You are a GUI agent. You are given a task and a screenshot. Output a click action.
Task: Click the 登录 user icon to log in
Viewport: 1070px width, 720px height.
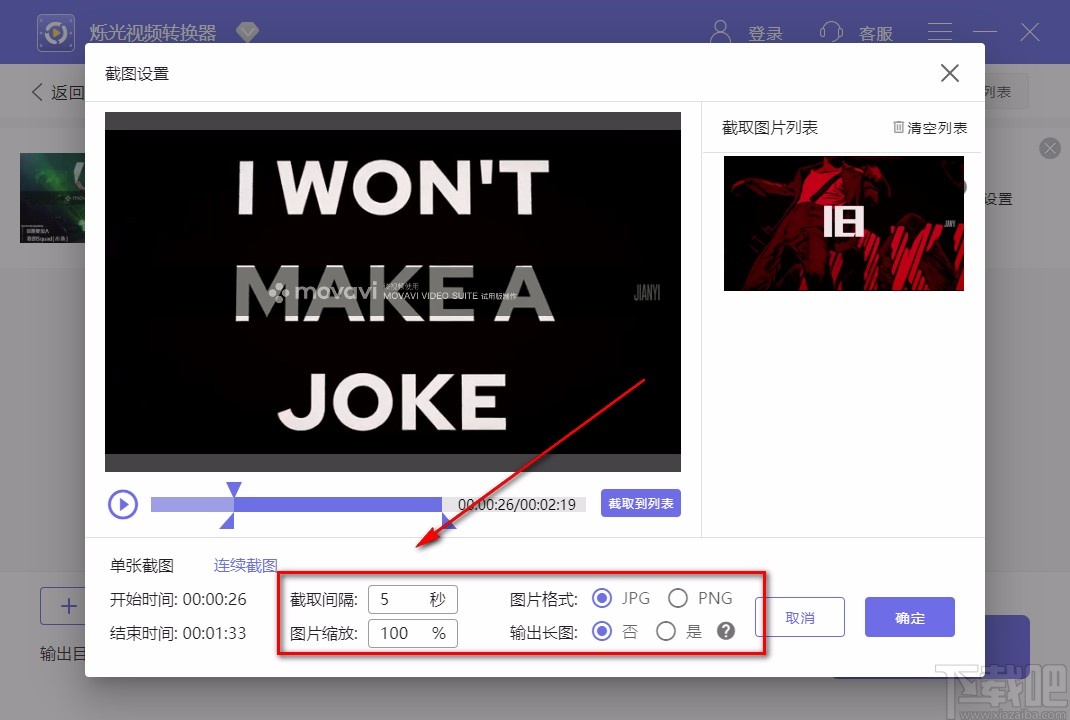tap(721, 31)
